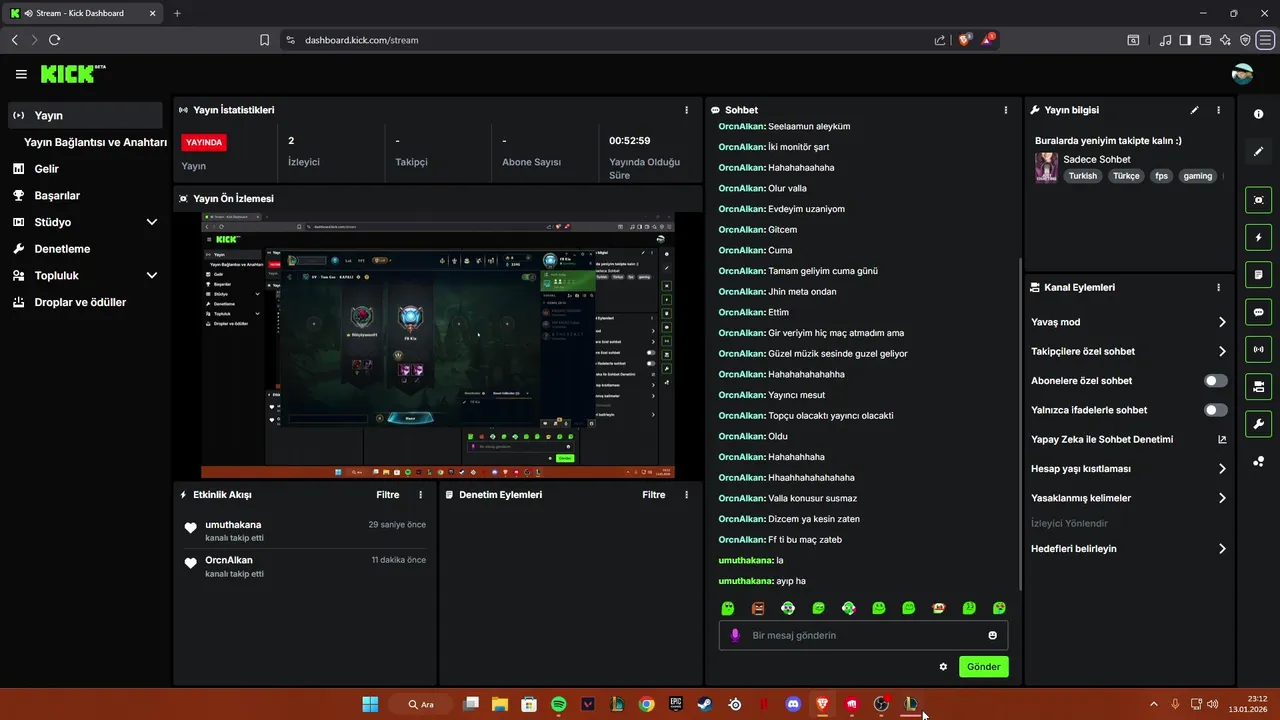The height and width of the screenshot is (720, 1280).
Task: Open Hesap yaşı kısıtlaması arrow
Action: tap(1222, 468)
